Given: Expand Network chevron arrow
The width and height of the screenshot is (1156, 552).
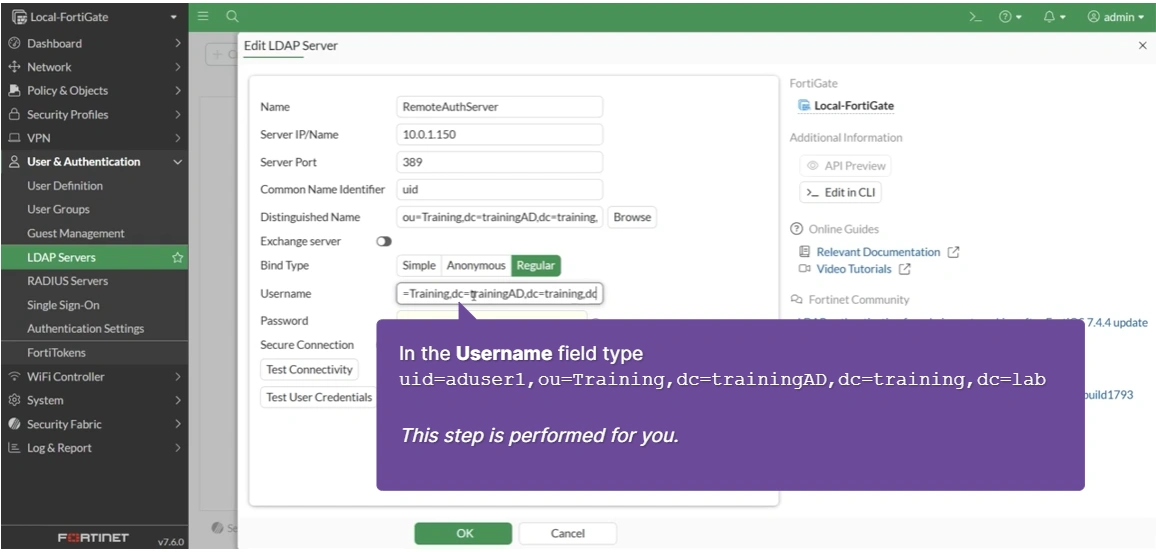Looking at the screenshot, I should pos(178,67).
